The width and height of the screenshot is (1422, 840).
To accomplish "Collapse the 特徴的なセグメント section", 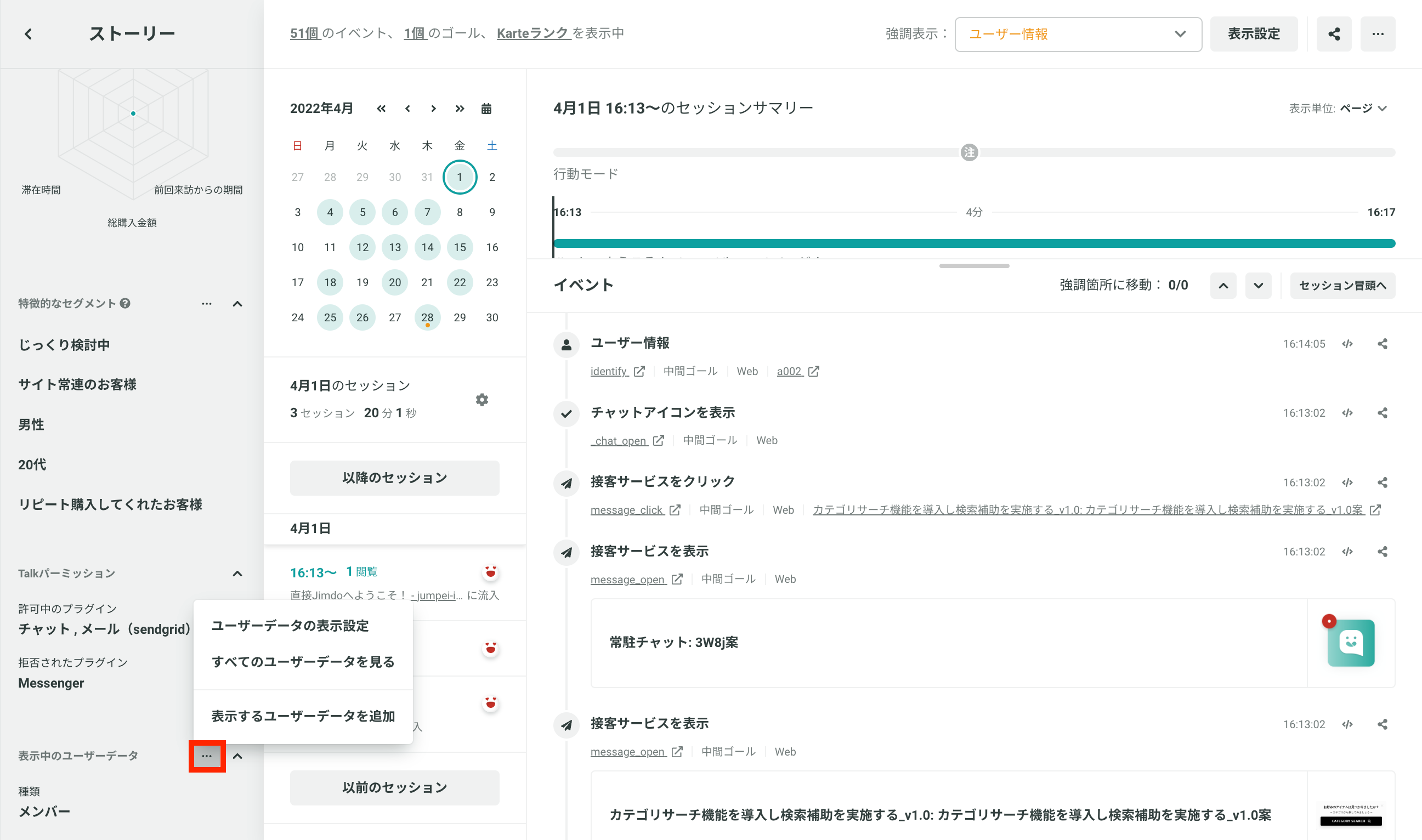I will tap(237, 304).
